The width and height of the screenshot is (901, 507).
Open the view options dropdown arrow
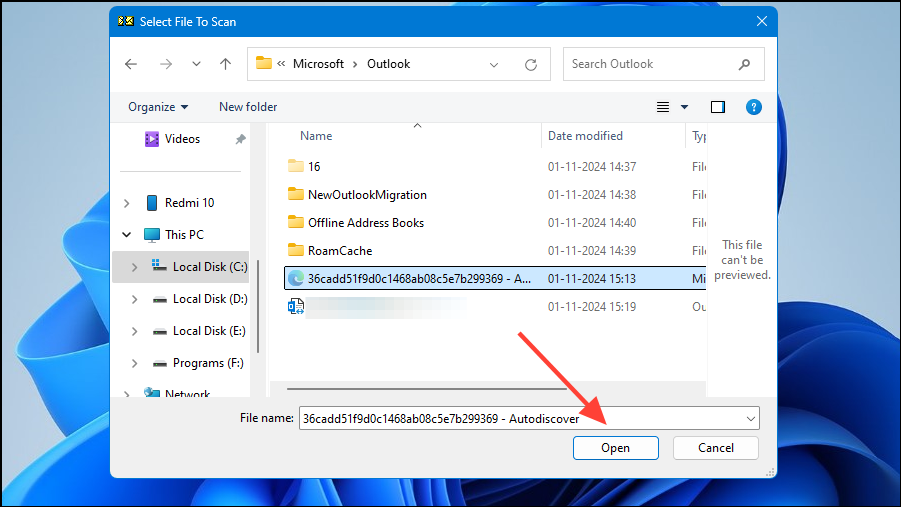click(x=684, y=107)
